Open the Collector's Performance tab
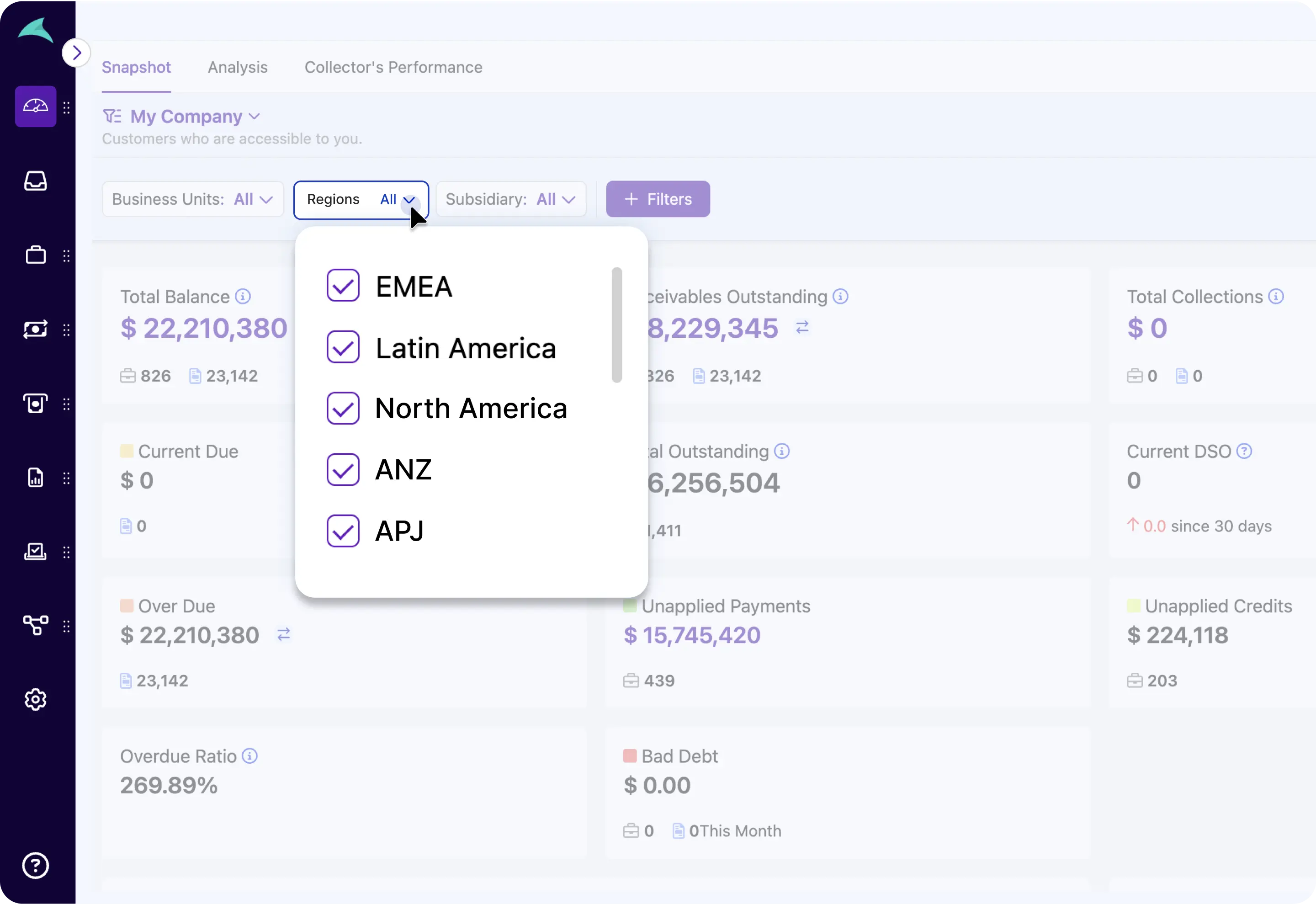 point(393,67)
